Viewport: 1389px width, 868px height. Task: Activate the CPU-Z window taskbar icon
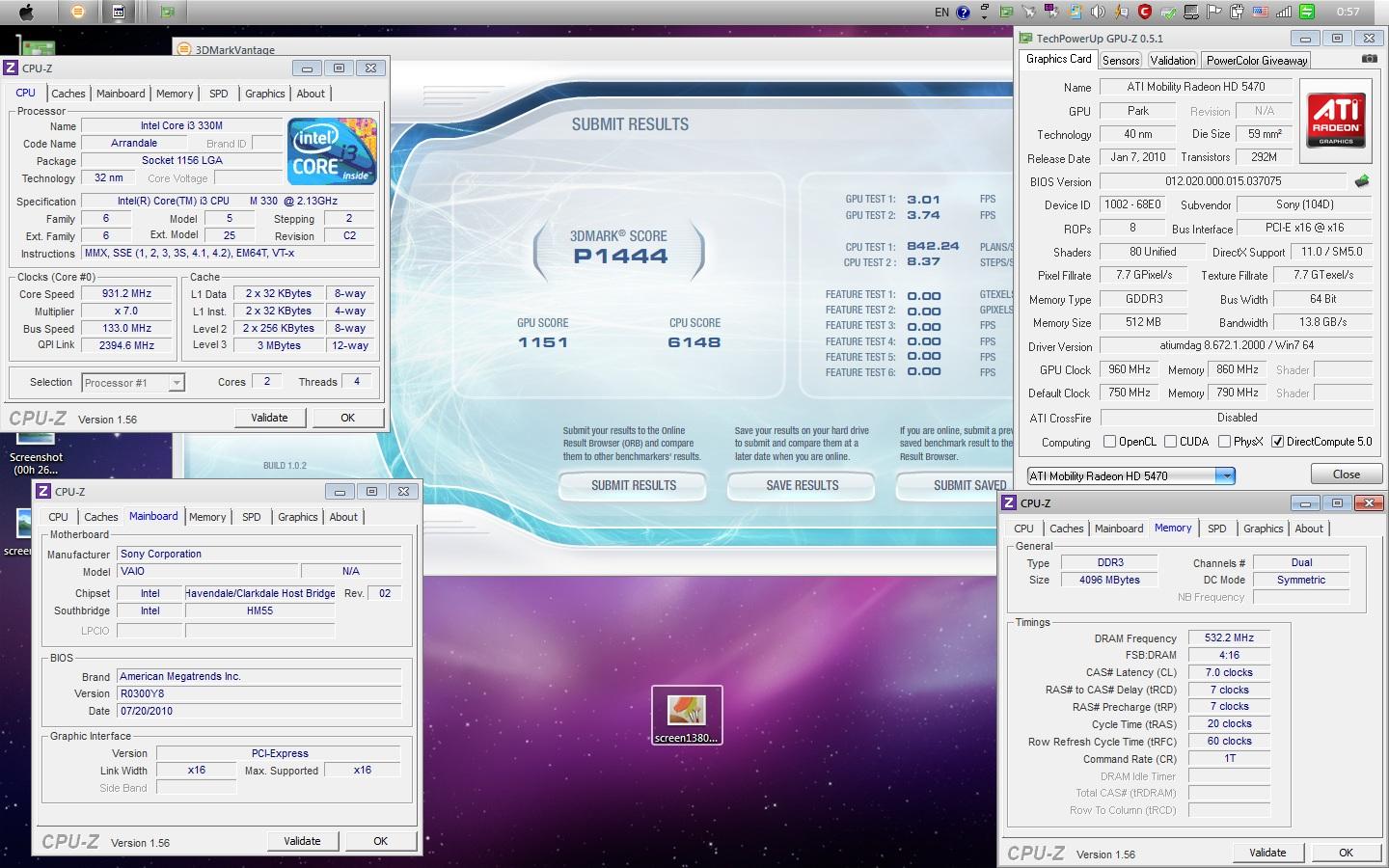click(118, 12)
